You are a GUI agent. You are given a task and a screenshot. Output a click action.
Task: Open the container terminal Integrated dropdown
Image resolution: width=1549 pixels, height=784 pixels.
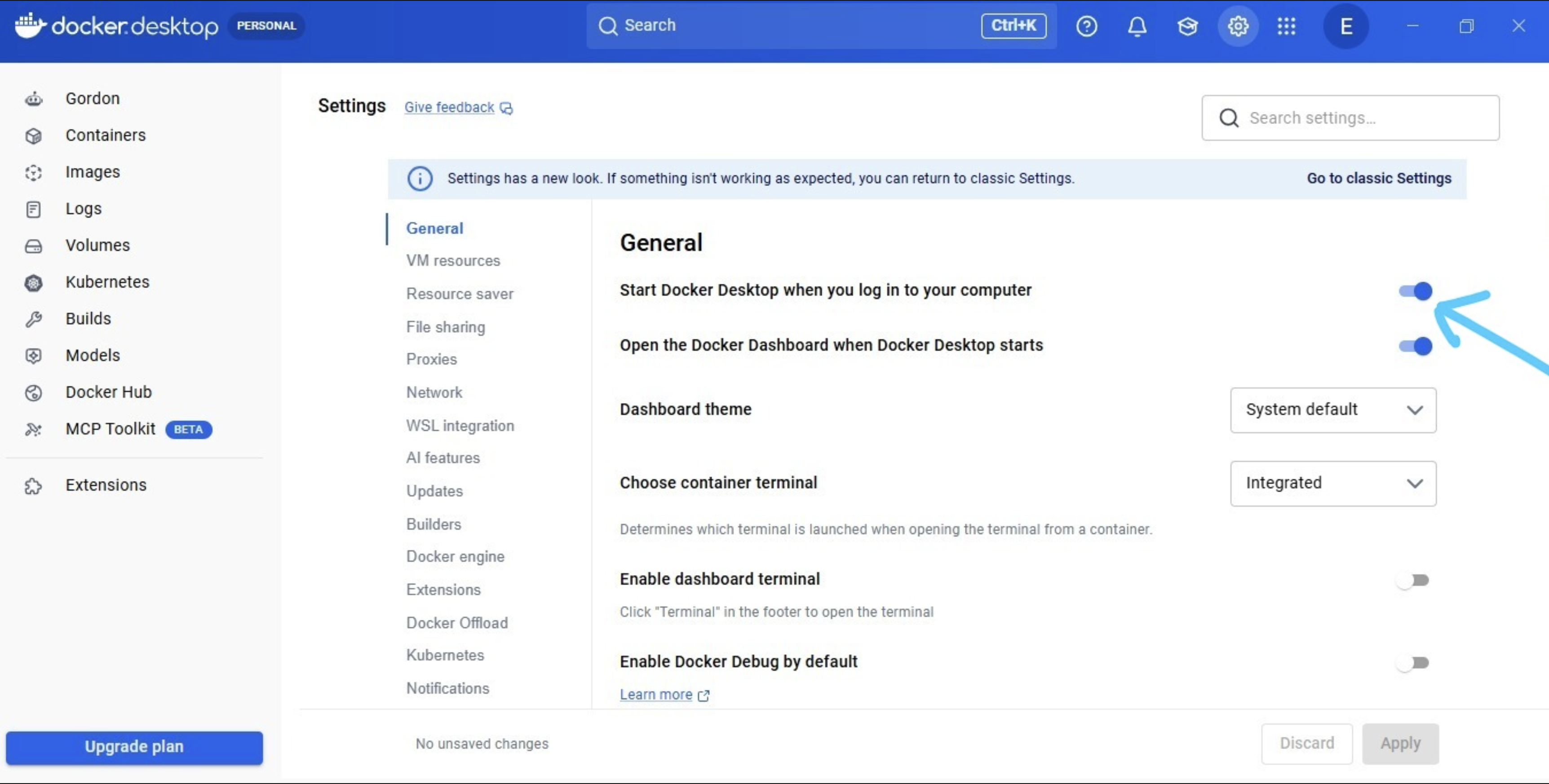[x=1333, y=484]
